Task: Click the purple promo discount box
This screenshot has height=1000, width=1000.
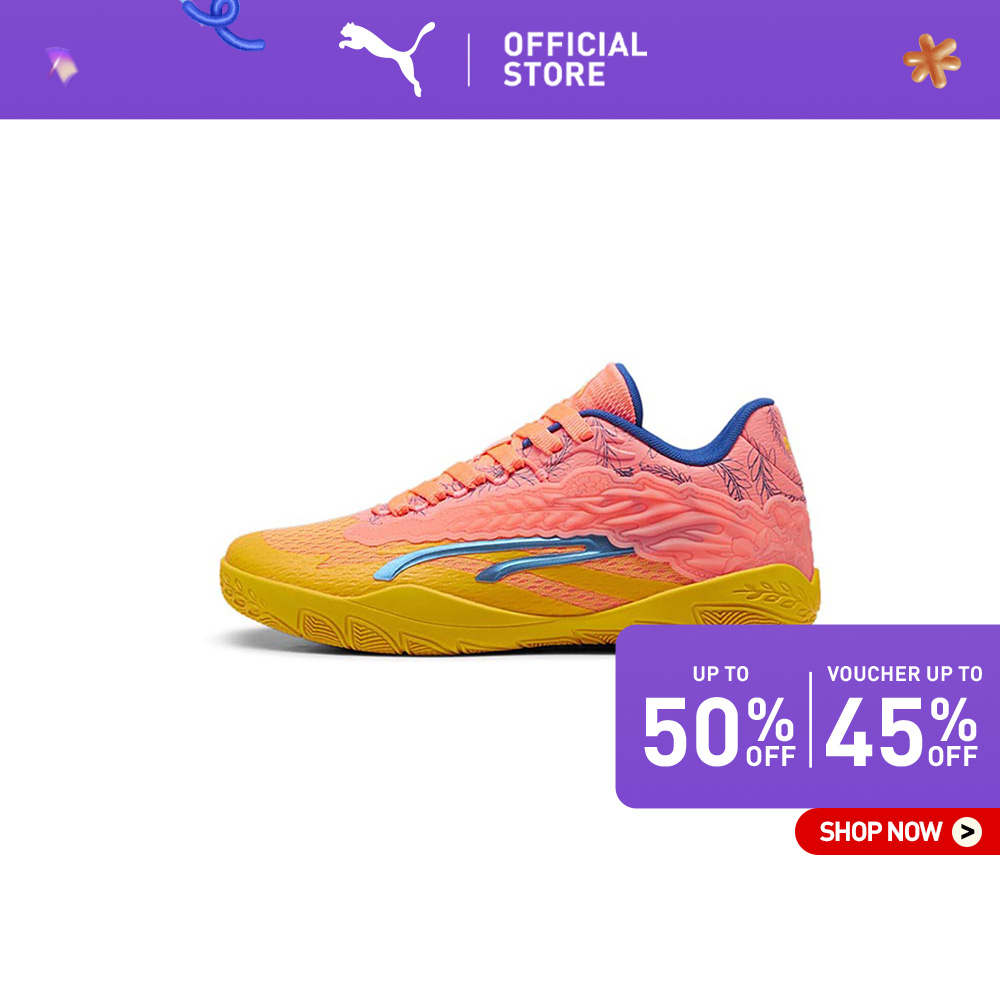Action: [x=807, y=716]
